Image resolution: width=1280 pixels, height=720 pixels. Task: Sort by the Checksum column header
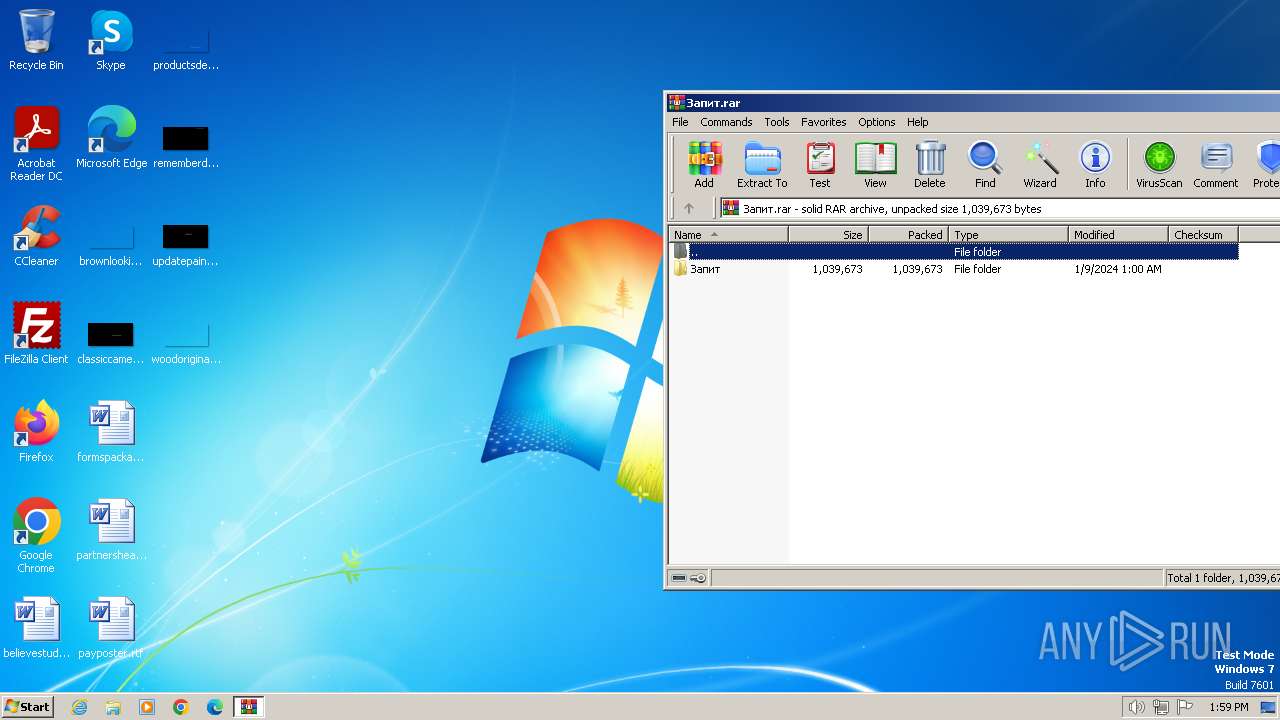coord(1203,235)
